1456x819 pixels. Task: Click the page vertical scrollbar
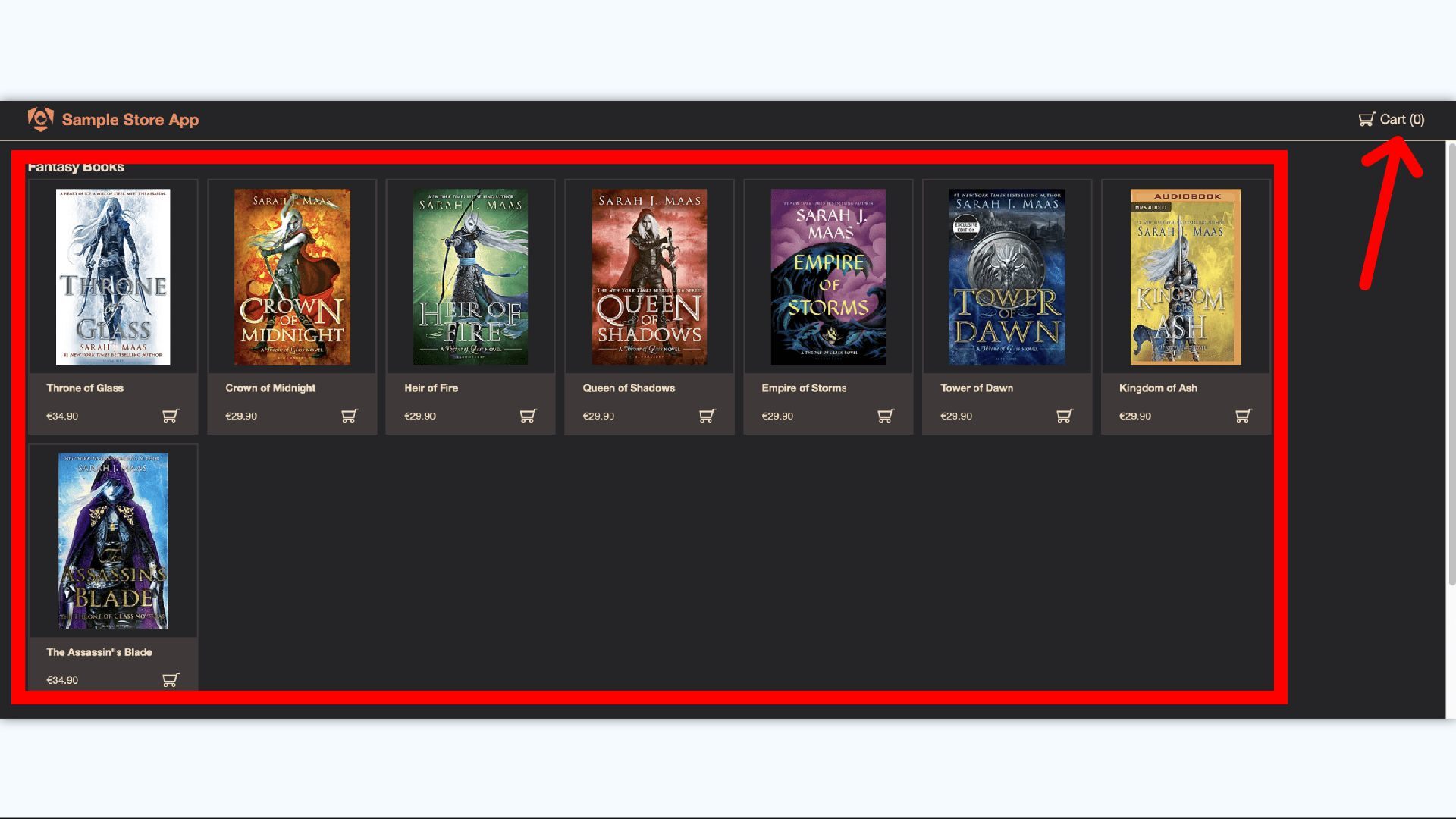(1451, 364)
